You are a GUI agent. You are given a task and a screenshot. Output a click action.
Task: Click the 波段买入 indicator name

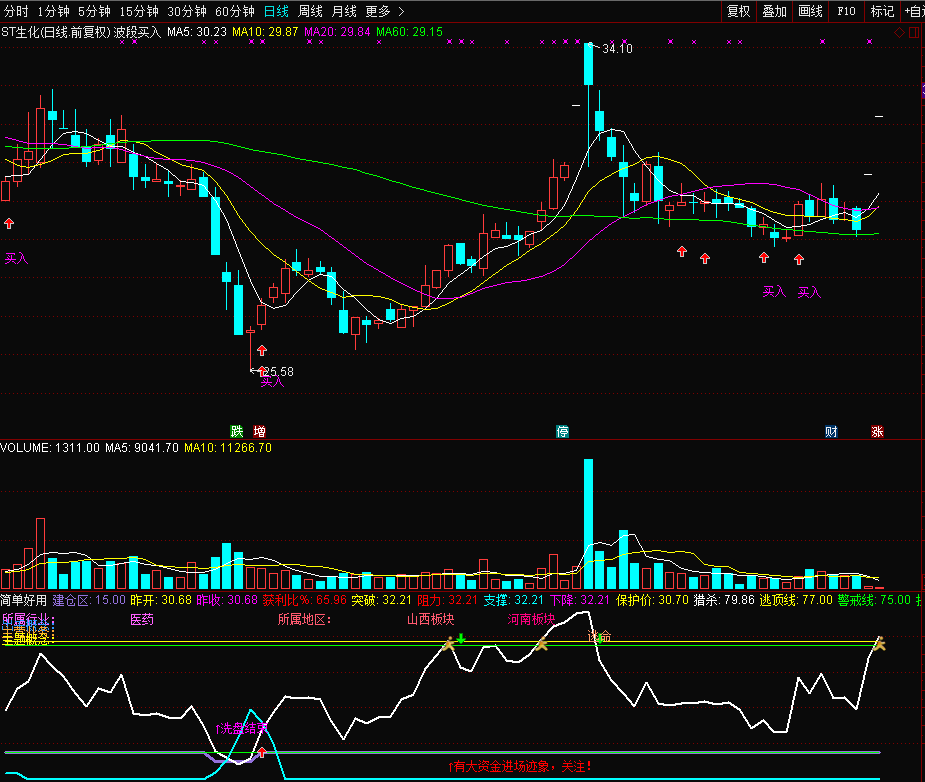tap(137, 32)
